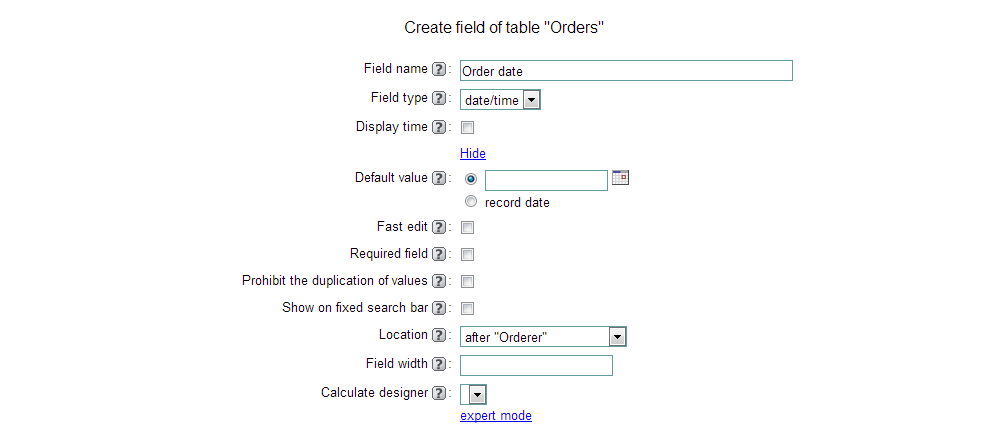This screenshot has width=1006, height=430.
Task: Click the help icon next to Field type
Action: pyautogui.click(x=439, y=98)
